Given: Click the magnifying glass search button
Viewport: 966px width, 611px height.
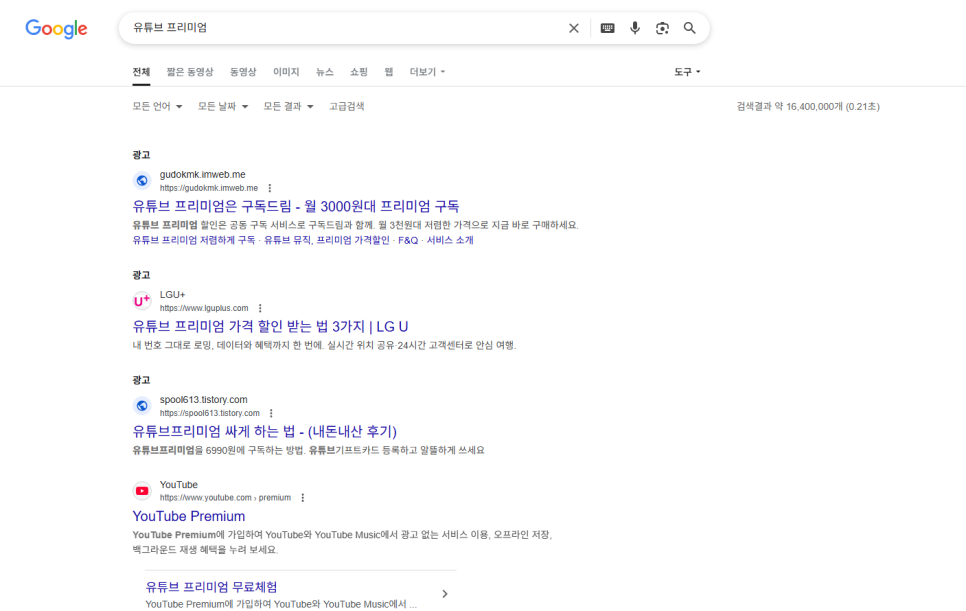Looking at the screenshot, I should [x=689, y=28].
